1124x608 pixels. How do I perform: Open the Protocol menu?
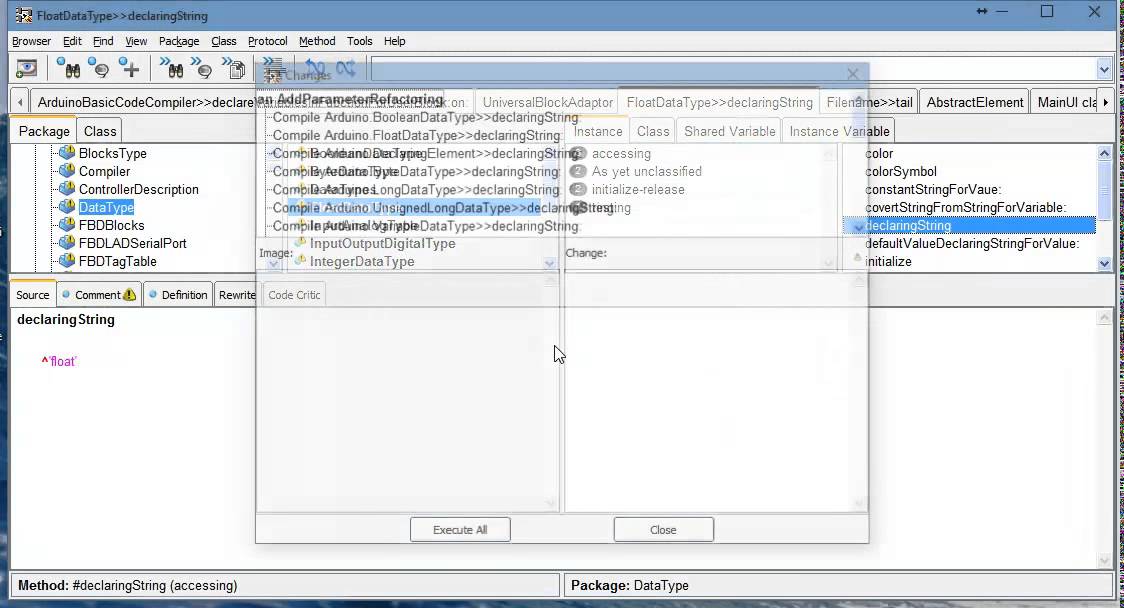pos(267,41)
